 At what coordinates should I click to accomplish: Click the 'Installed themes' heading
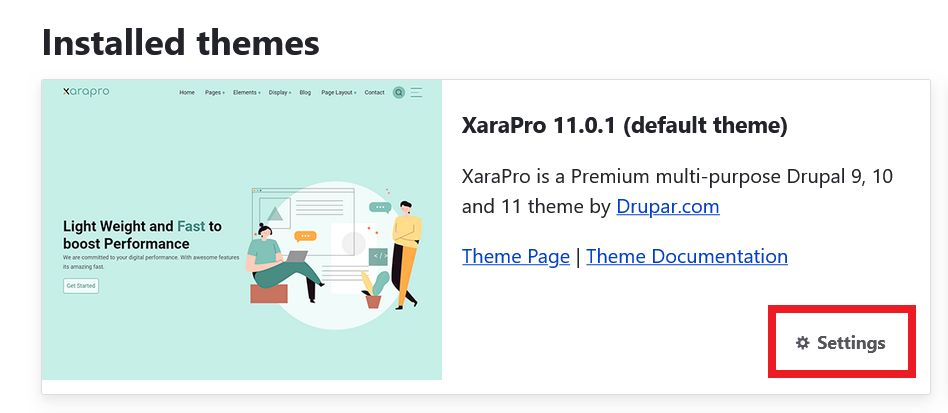(x=180, y=43)
